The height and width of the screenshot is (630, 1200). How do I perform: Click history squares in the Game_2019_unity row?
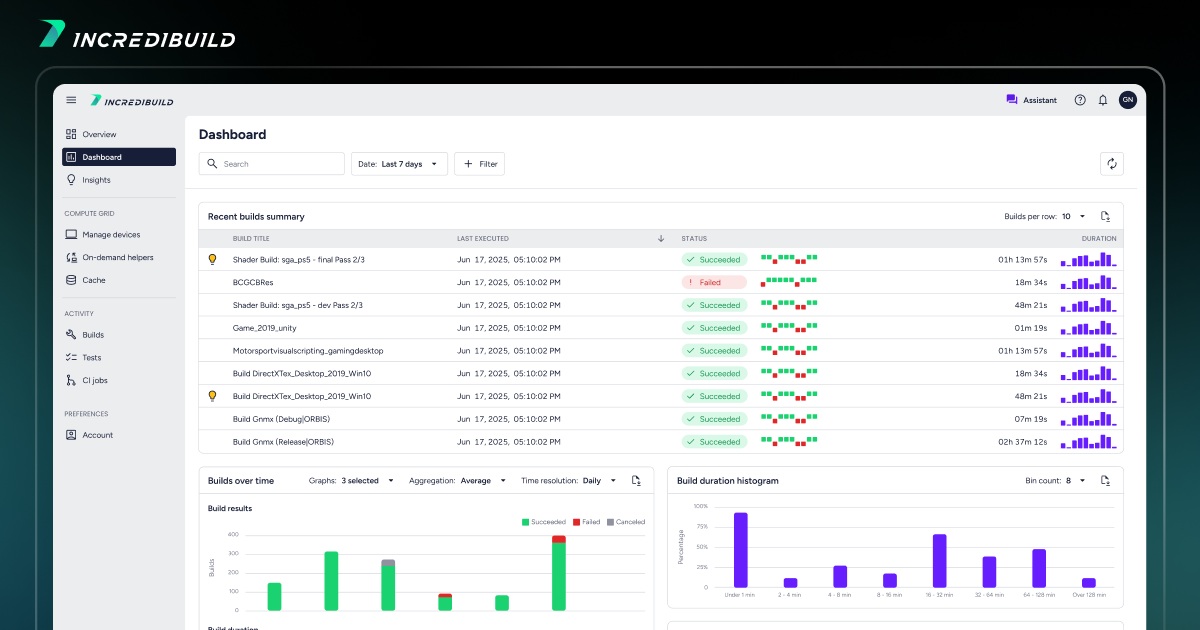[x=789, y=328]
